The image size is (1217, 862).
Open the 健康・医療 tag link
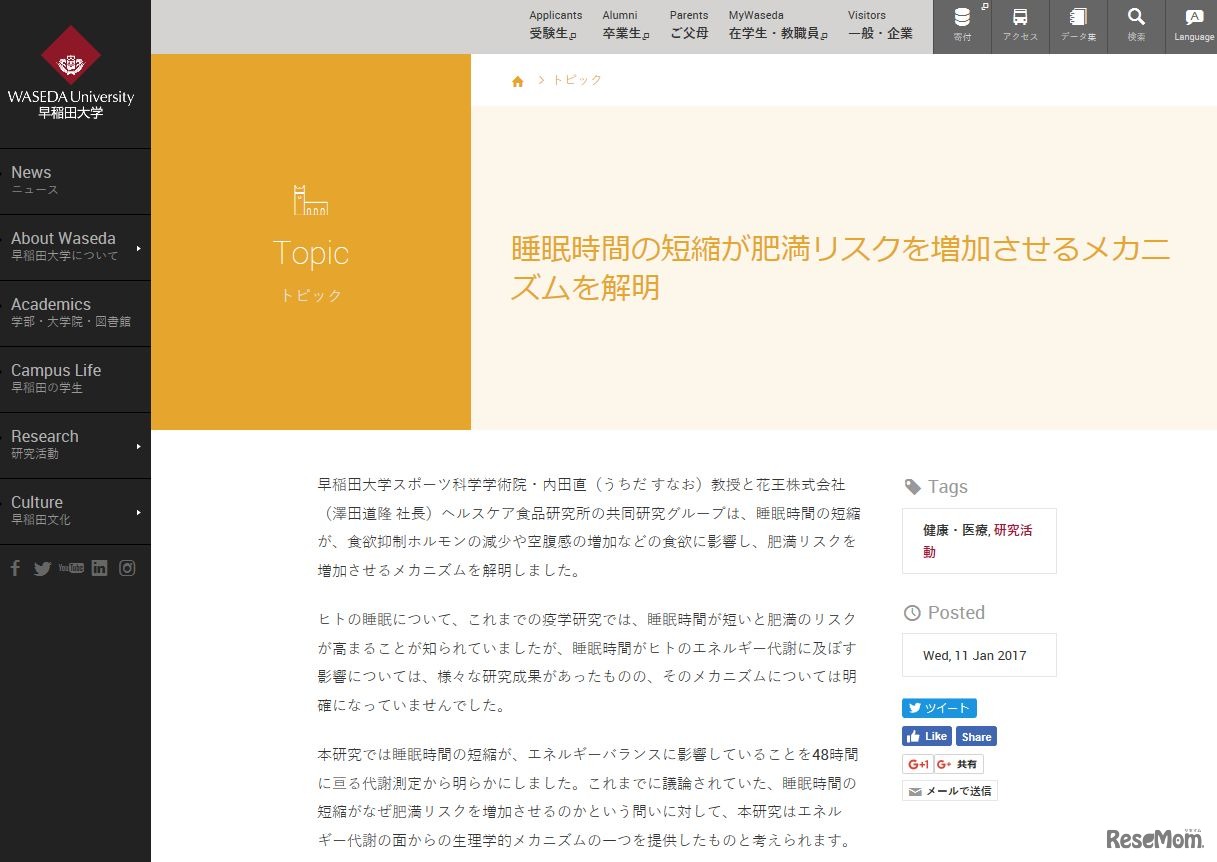pyautogui.click(x=955, y=530)
